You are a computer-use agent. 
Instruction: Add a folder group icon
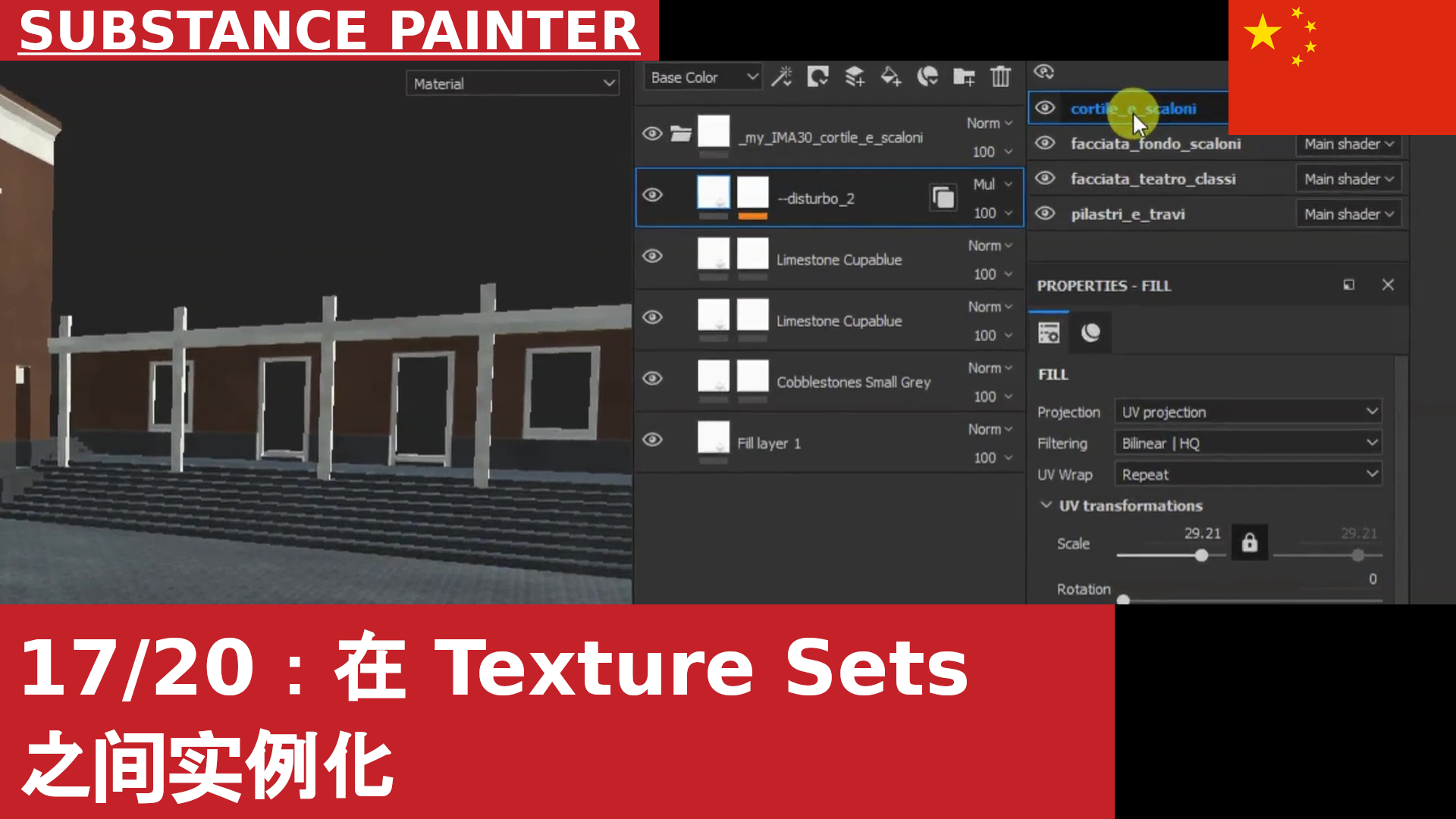(964, 77)
